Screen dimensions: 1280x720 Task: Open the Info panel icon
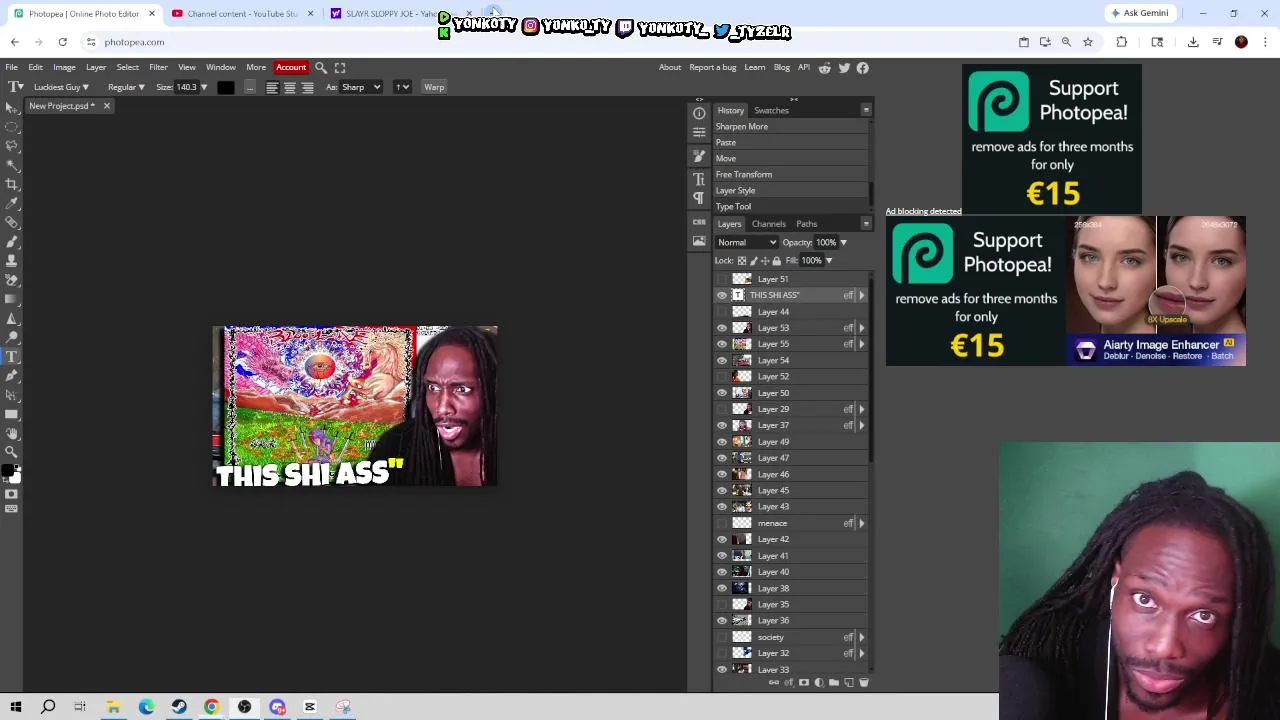(699, 113)
